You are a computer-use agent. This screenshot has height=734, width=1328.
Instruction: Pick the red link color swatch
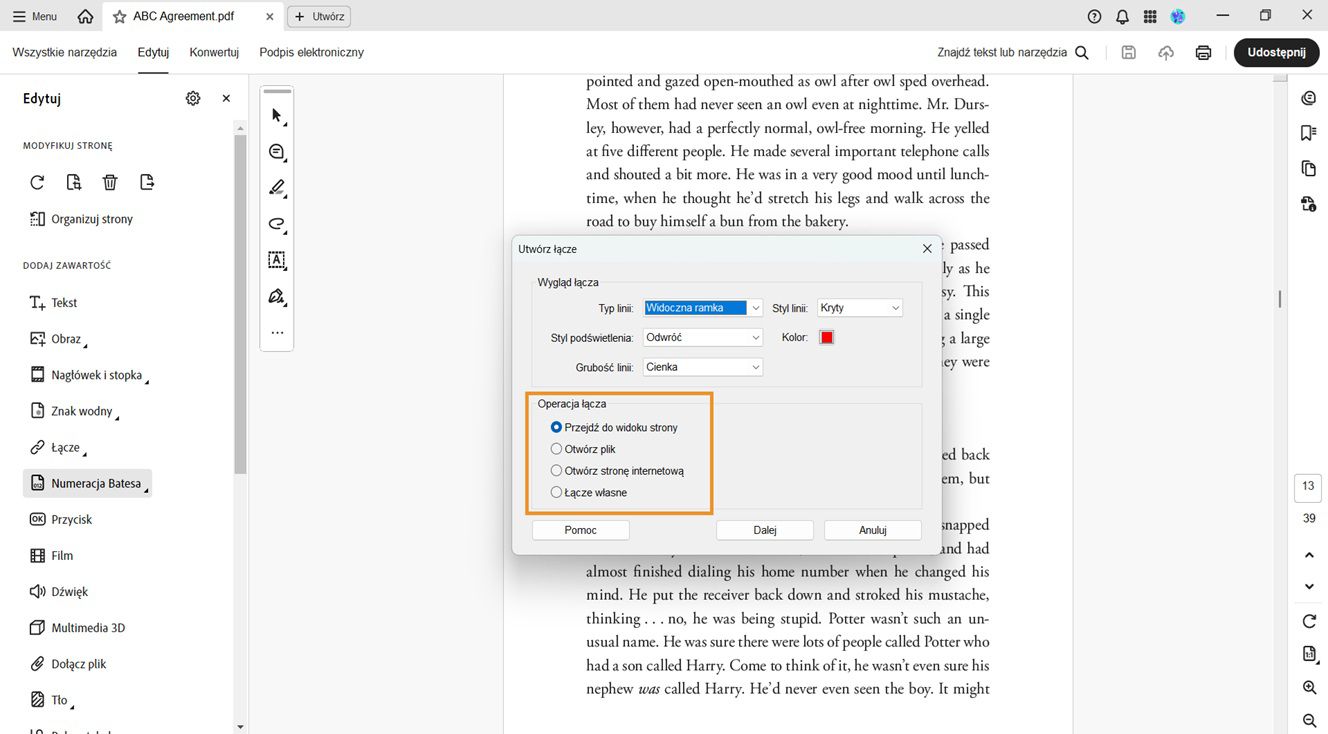[x=827, y=337]
